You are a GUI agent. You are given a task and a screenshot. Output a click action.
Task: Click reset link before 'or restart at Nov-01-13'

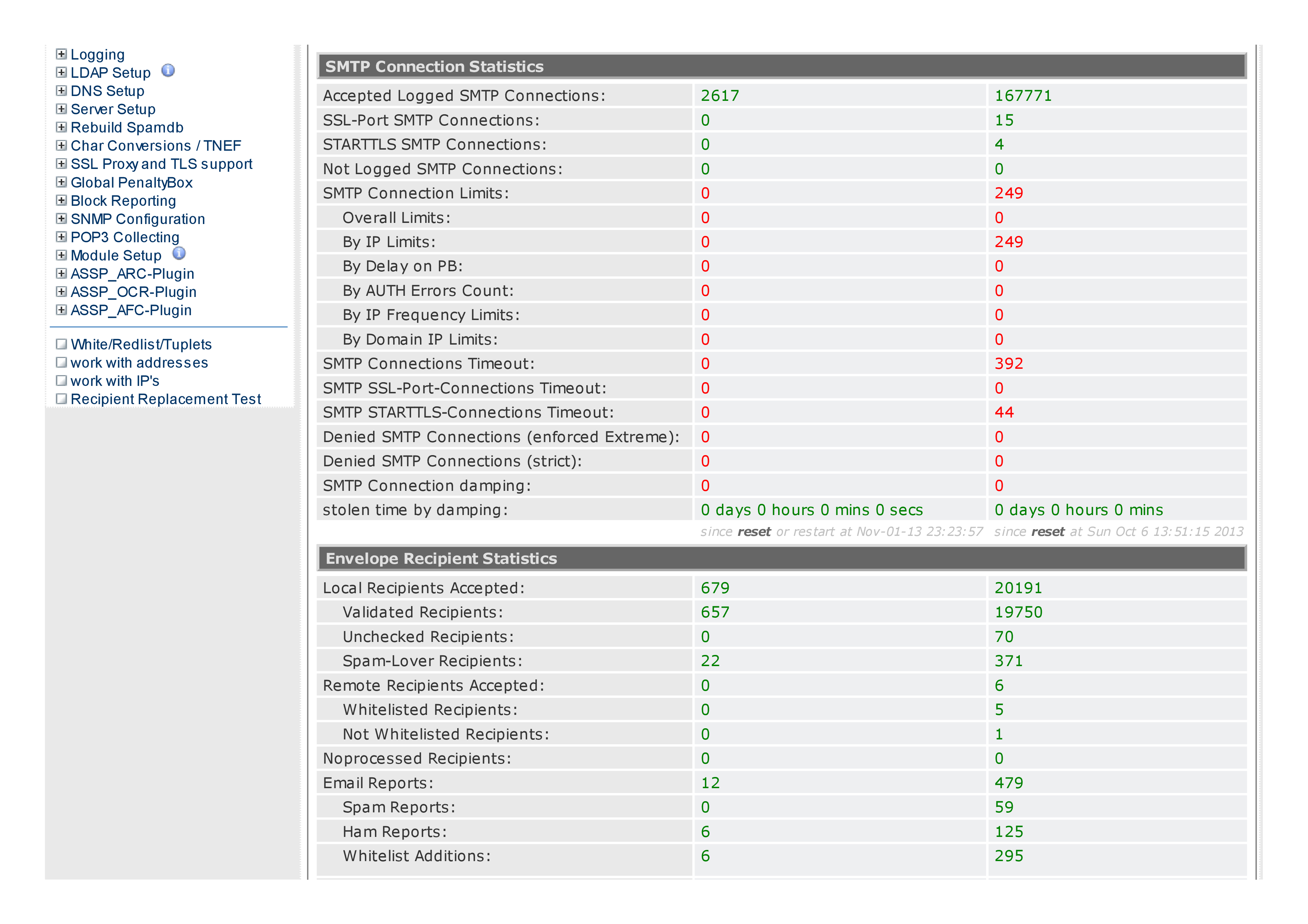[x=754, y=532]
